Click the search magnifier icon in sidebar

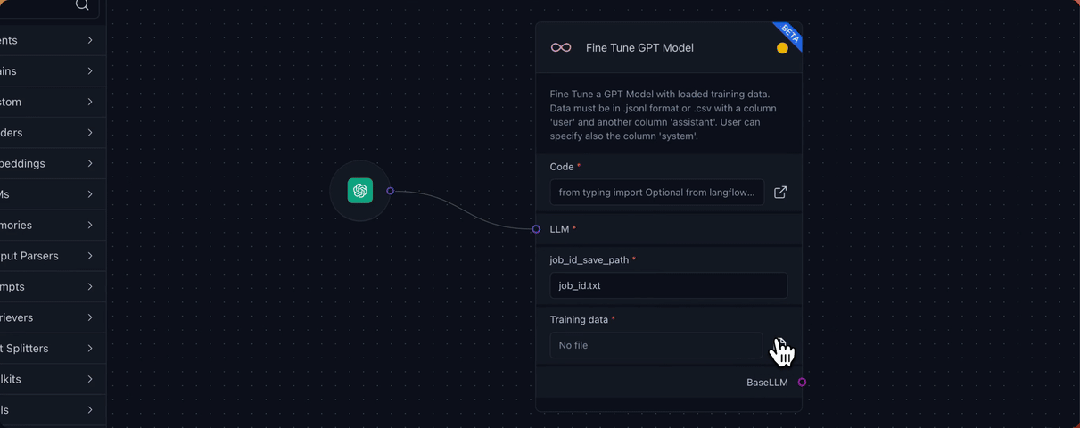[83, 6]
